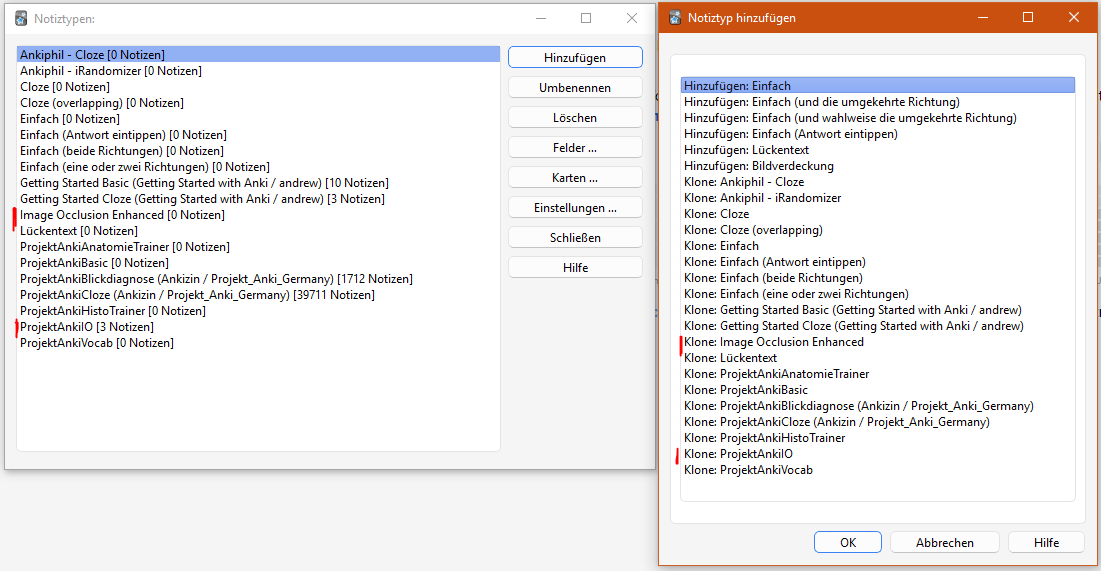1101x571 pixels.
Task: Choose 'Klone: ProjektAnkiVocab'
Action: pyautogui.click(x=878, y=471)
